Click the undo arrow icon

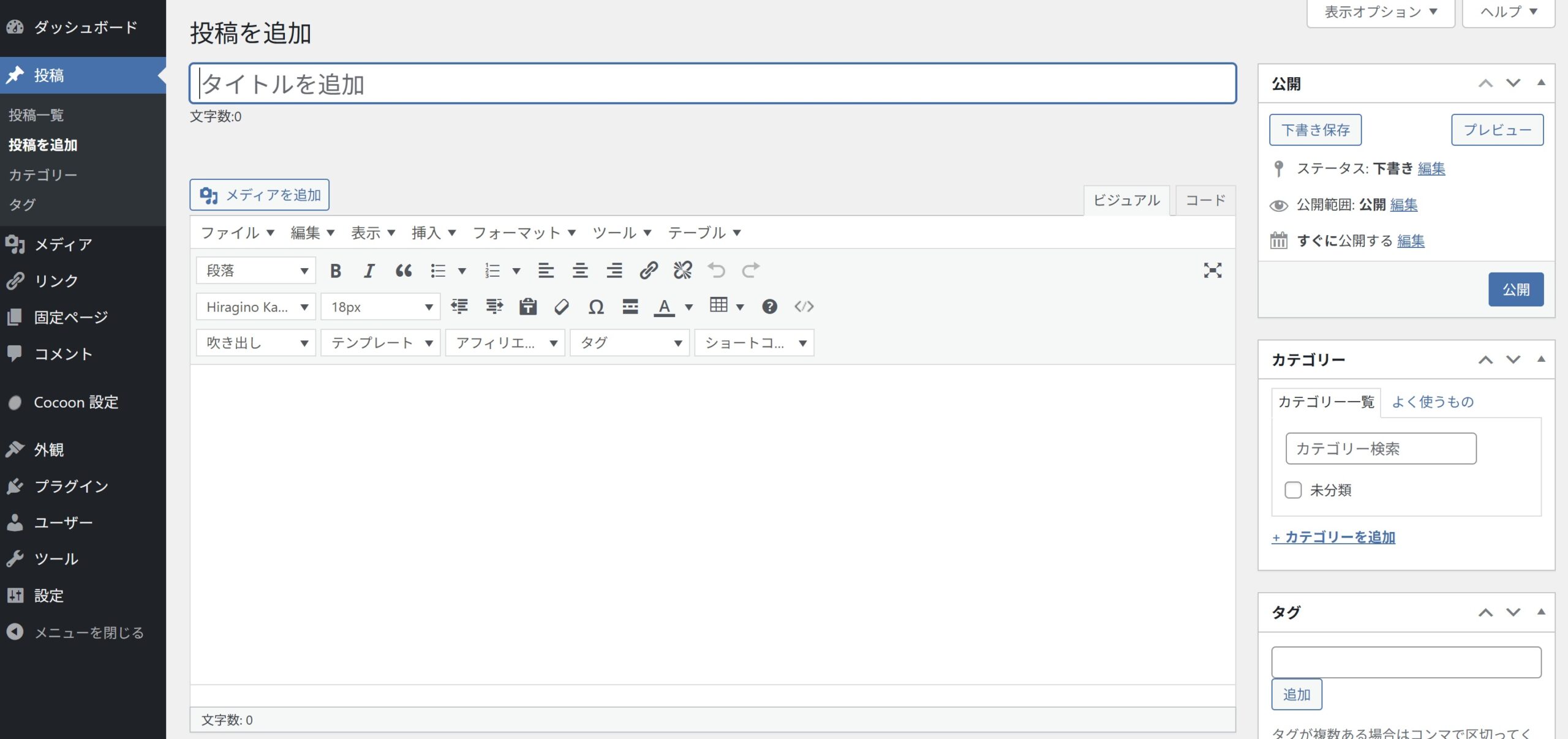coord(716,271)
